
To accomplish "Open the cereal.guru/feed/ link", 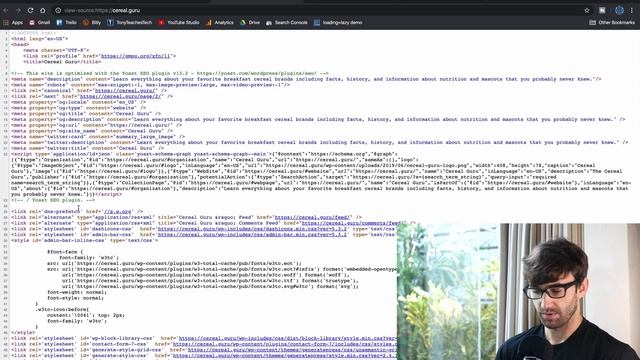I will pyautogui.click(x=312, y=217).
